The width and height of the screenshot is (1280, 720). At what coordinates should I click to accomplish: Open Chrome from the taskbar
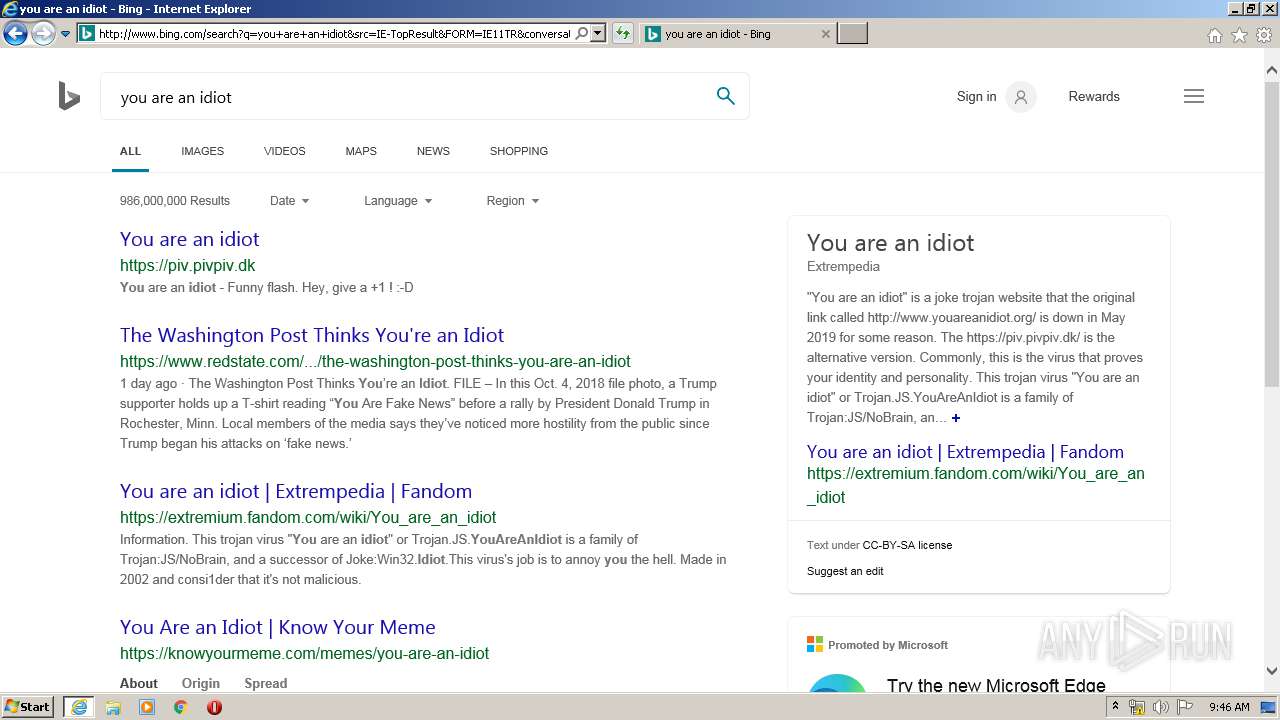click(180, 707)
